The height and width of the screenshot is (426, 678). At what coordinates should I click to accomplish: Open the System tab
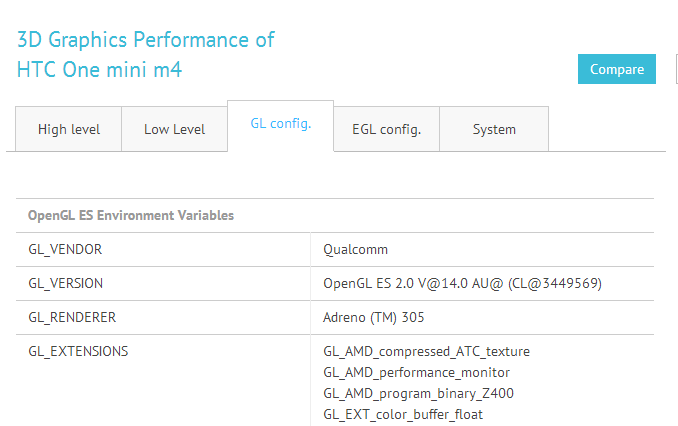(x=494, y=129)
